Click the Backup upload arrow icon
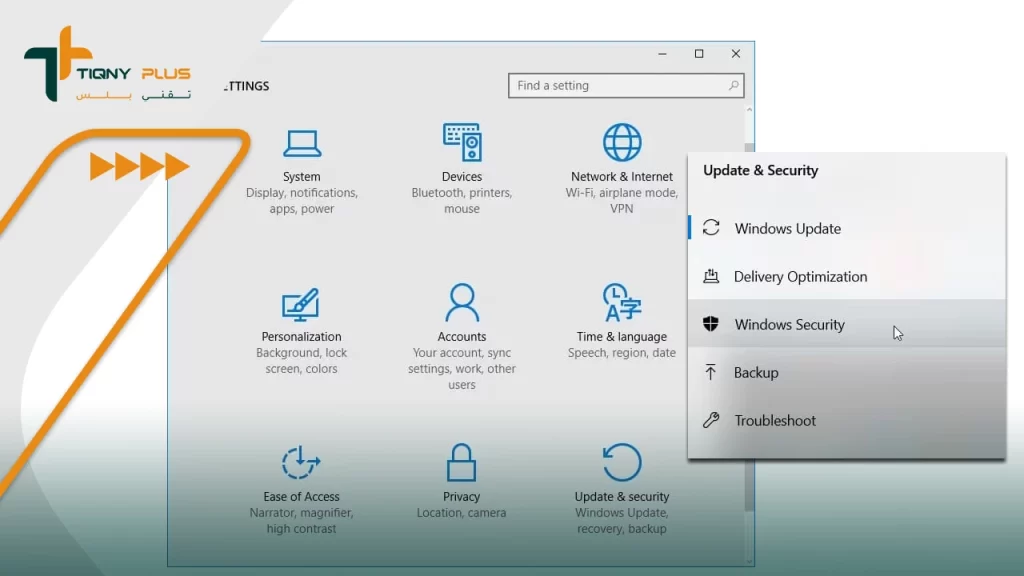This screenshot has height=576, width=1024. 711,372
